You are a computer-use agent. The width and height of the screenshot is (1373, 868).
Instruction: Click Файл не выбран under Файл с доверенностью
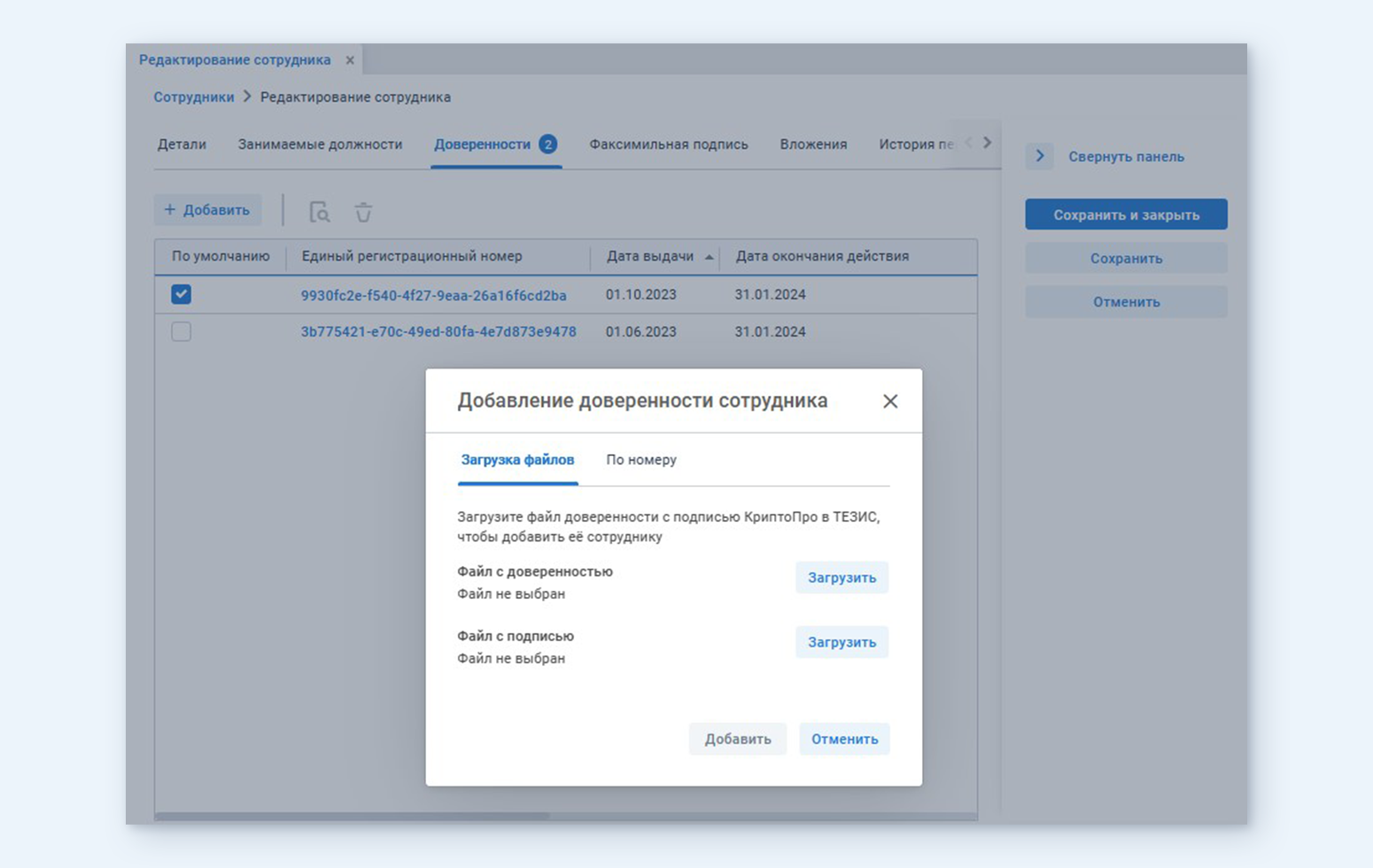pos(511,594)
